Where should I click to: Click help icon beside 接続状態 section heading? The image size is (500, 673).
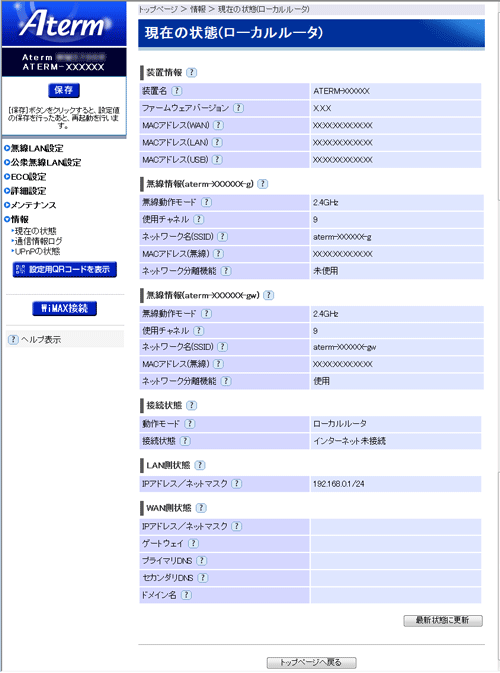click(x=192, y=405)
